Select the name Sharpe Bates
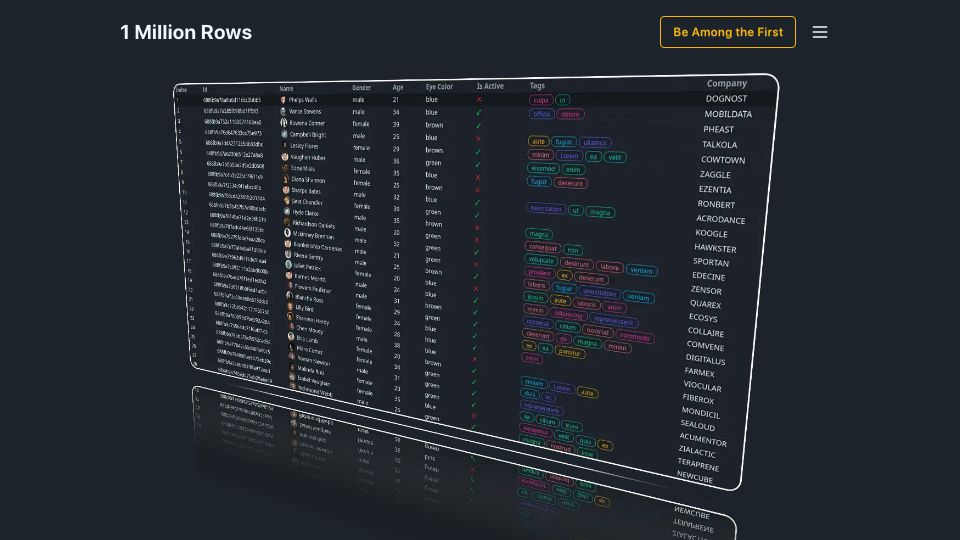 (x=306, y=191)
